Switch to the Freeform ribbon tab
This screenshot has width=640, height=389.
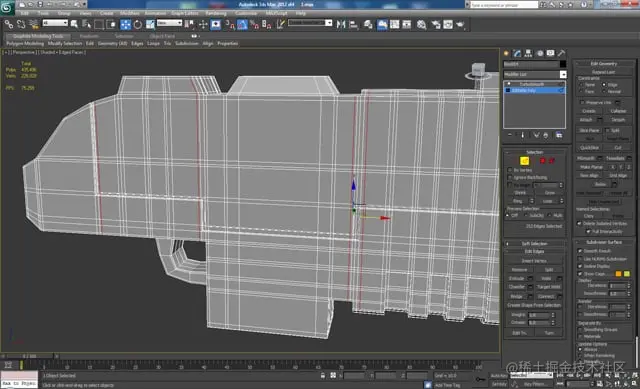coord(89,36)
